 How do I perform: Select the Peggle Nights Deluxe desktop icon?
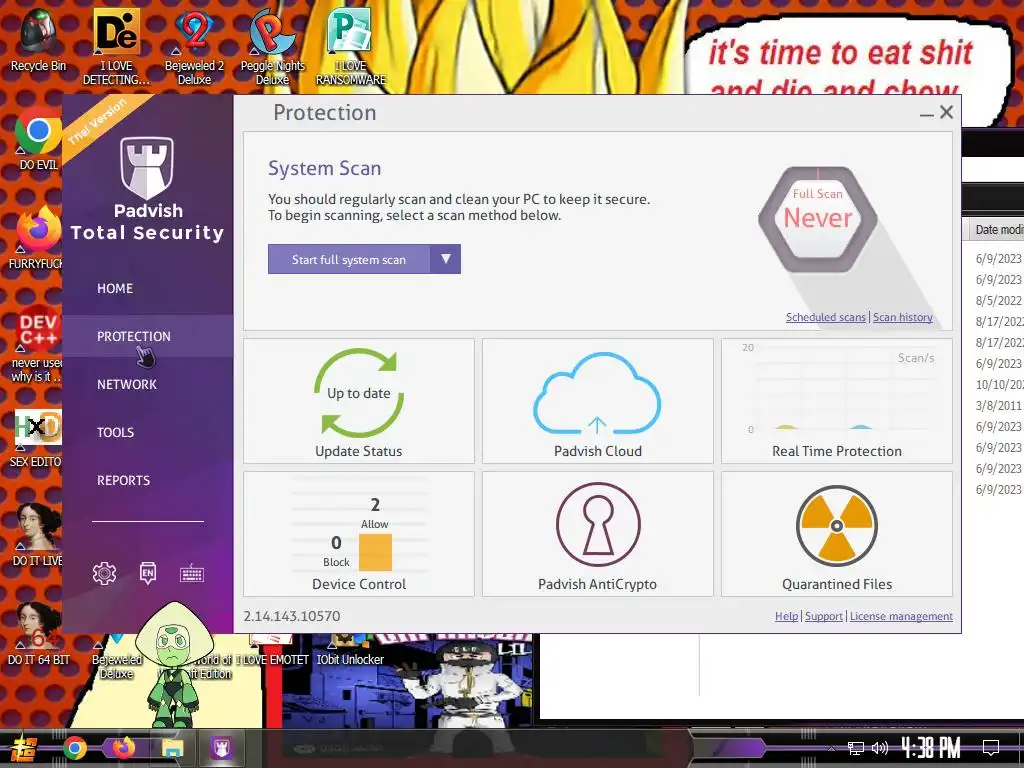pos(272,46)
